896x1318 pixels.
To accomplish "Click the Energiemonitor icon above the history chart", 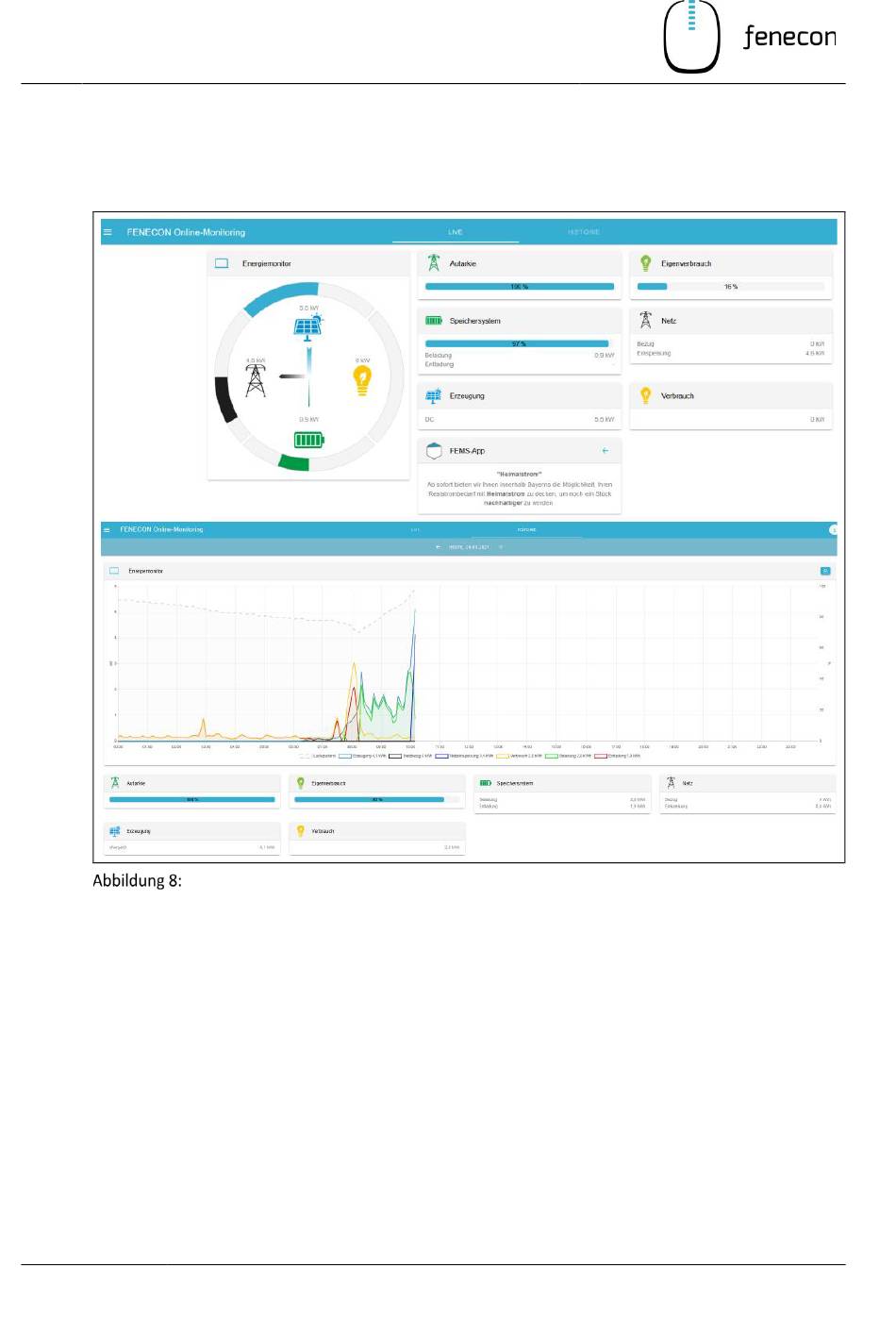I will coord(114,571).
